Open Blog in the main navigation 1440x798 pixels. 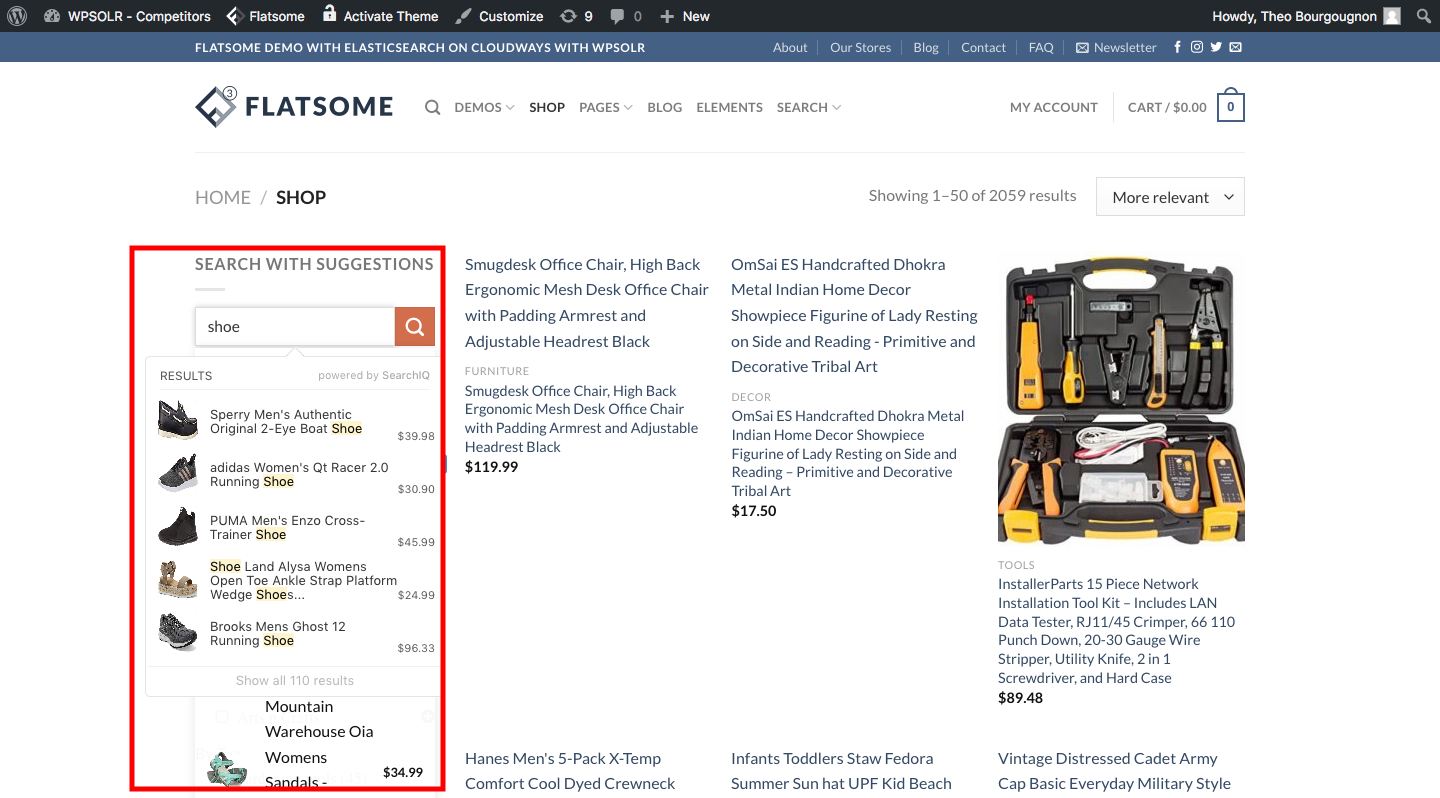click(664, 107)
